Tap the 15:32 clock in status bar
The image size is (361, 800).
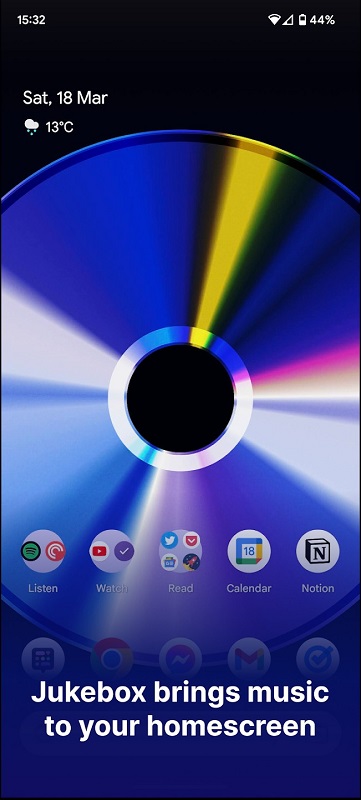coord(31,20)
